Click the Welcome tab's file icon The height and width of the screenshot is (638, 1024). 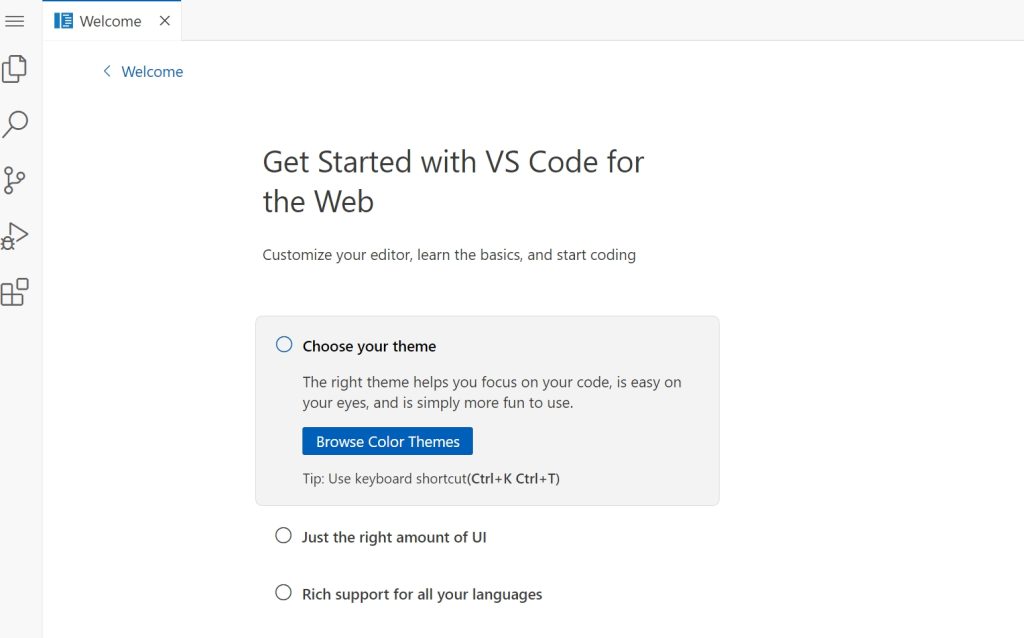pos(64,21)
